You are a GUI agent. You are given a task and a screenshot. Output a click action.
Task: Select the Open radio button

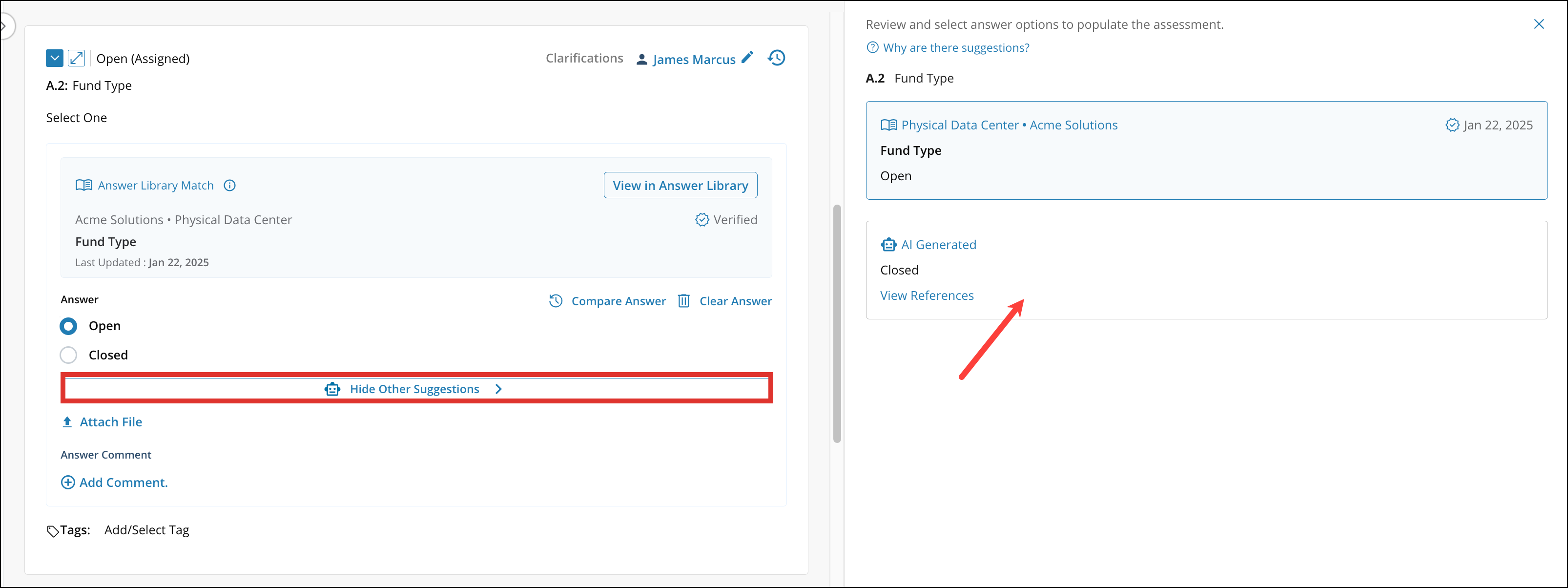[x=69, y=326]
